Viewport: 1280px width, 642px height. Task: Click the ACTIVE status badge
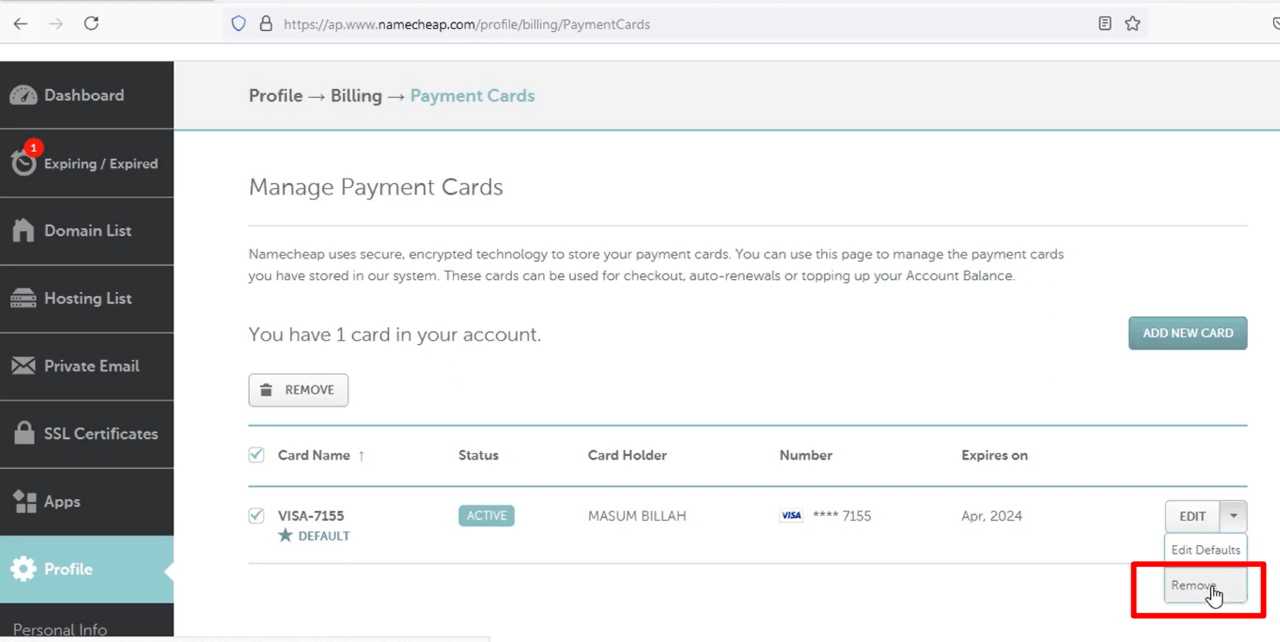point(486,516)
